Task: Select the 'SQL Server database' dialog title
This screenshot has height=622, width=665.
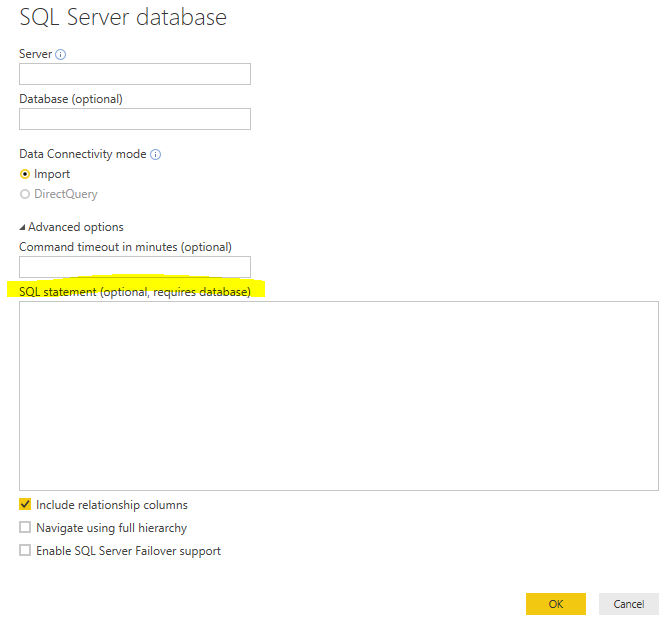Action: coord(123,17)
